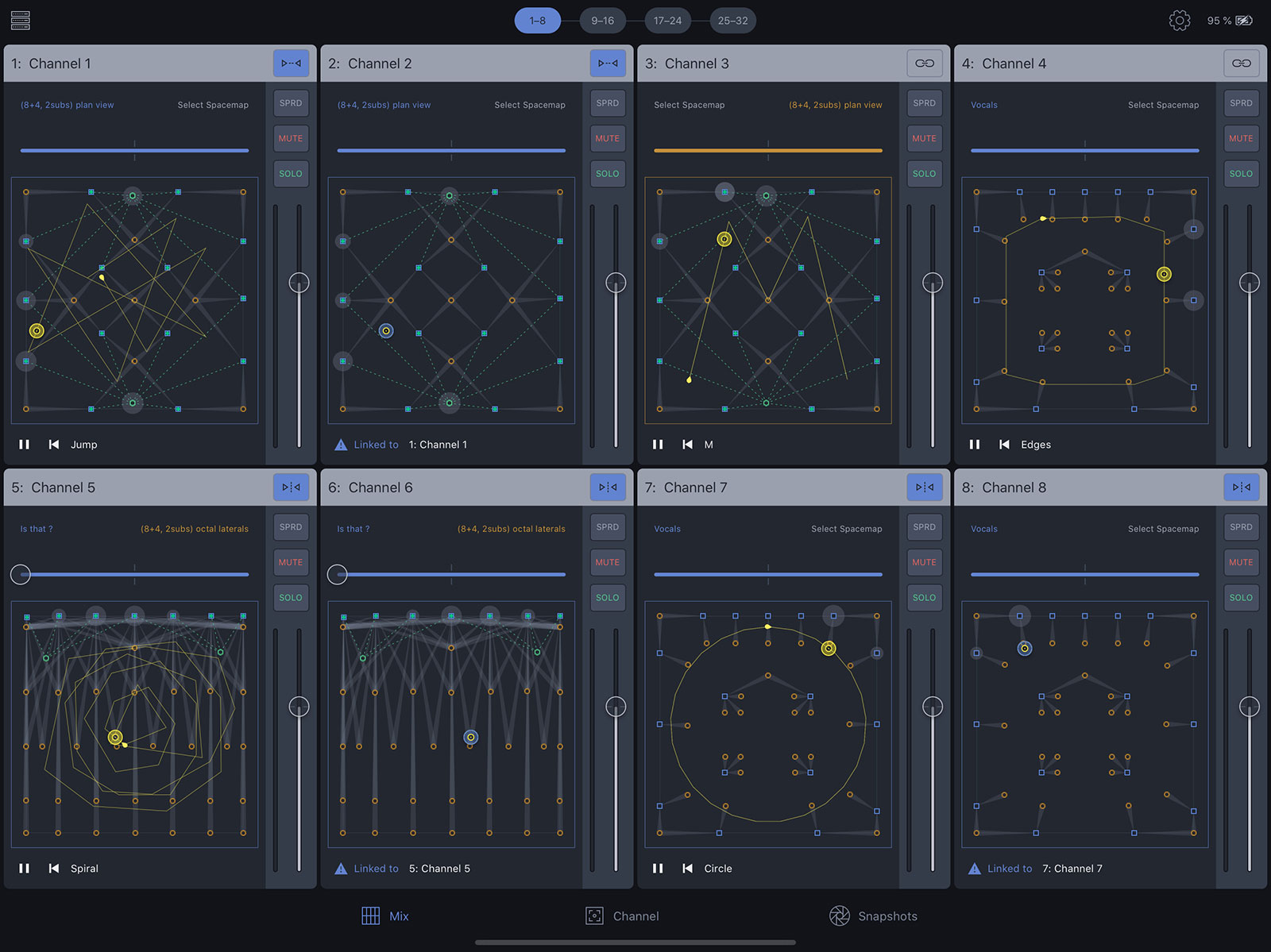Open Select Spacemap on Channel 2
The width and height of the screenshot is (1271, 952).
tap(529, 105)
